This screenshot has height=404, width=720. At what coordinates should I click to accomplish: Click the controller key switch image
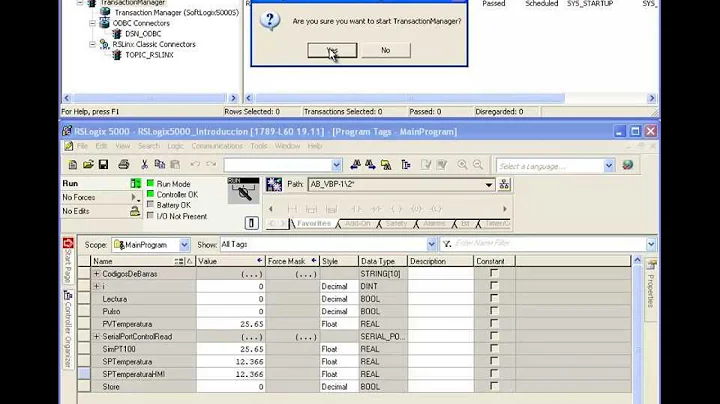coord(243,191)
